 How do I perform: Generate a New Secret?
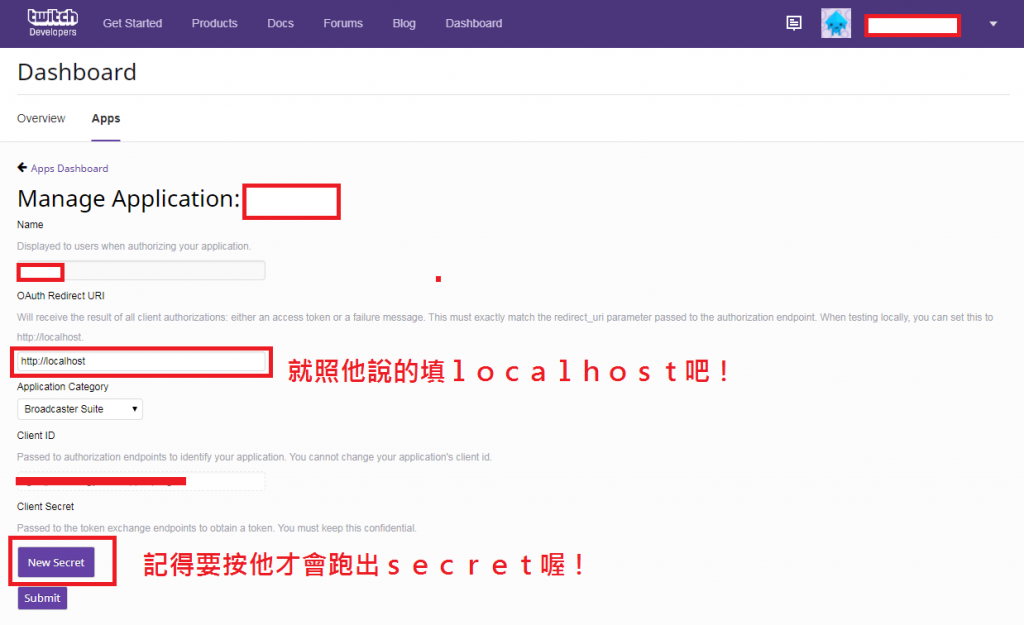click(x=56, y=562)
